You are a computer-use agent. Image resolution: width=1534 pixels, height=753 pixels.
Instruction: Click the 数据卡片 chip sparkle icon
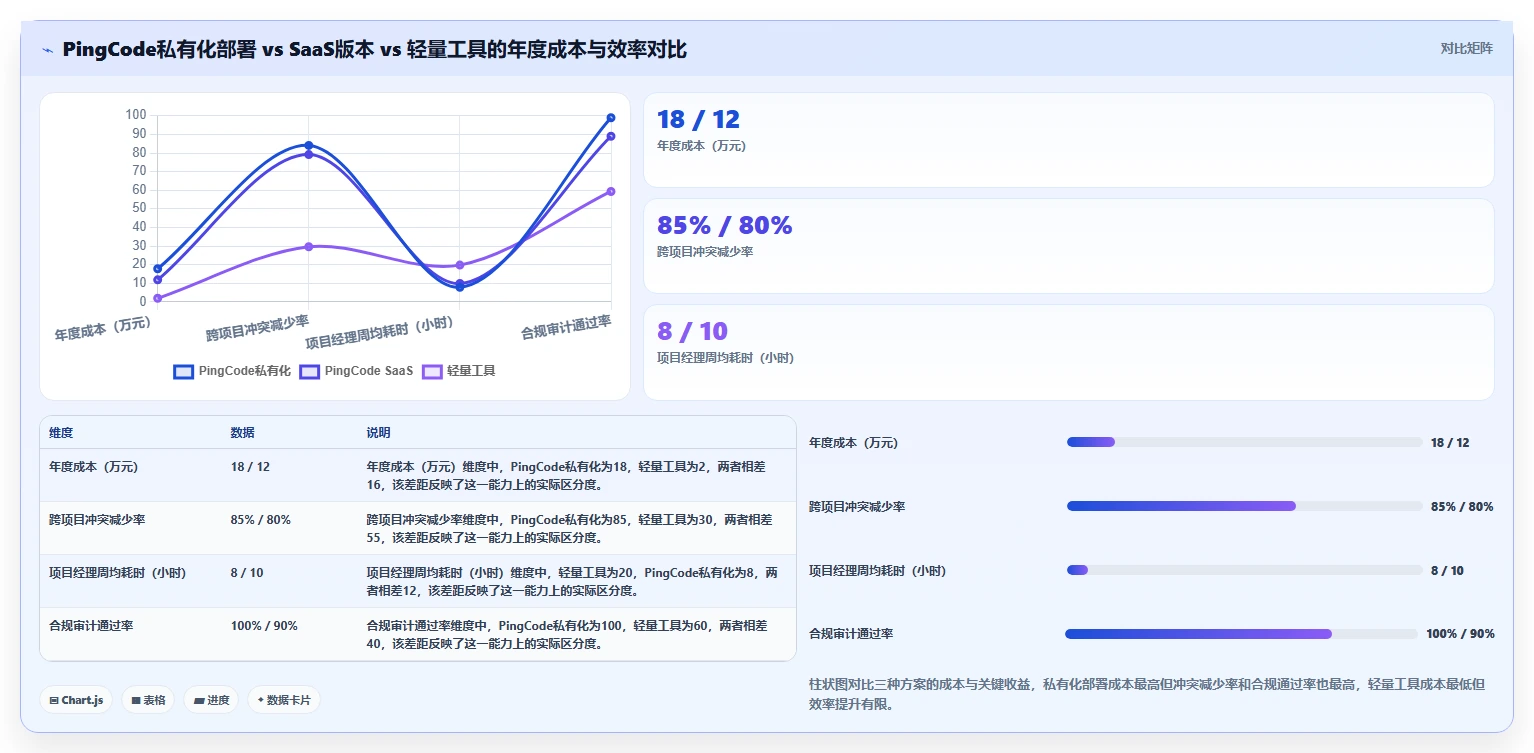click(x=260, y=700)
